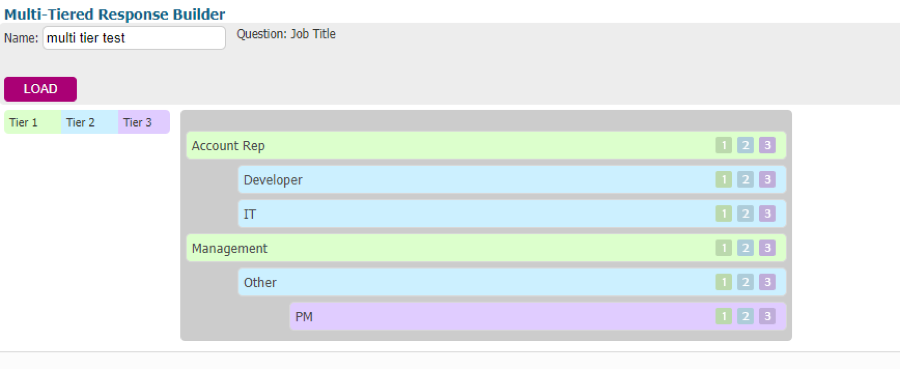
Task: Select the Other tier 2 item
Action: 512,282
